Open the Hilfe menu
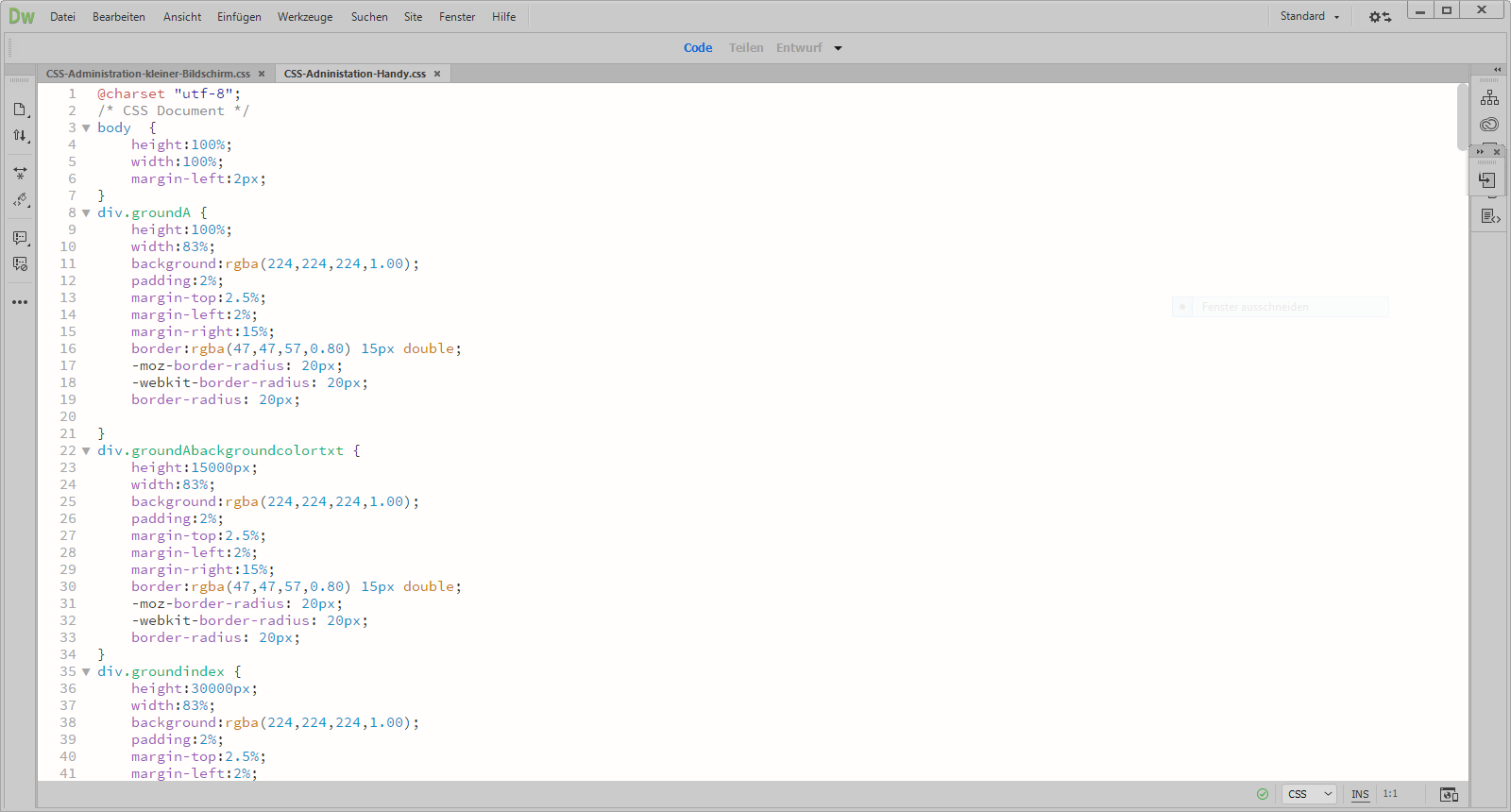Screen dimensions: 1511x812 (504, 17)
